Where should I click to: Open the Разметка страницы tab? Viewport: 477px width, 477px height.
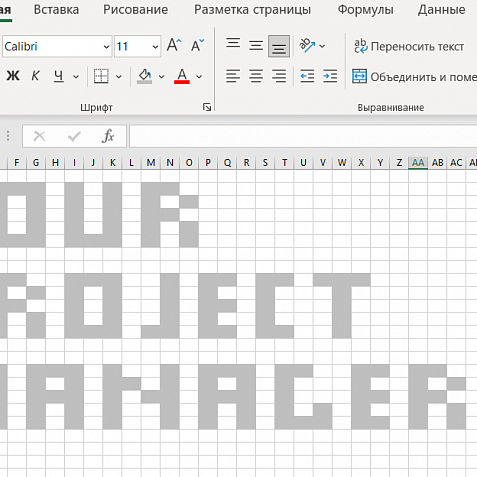click(x=252, y=9)
